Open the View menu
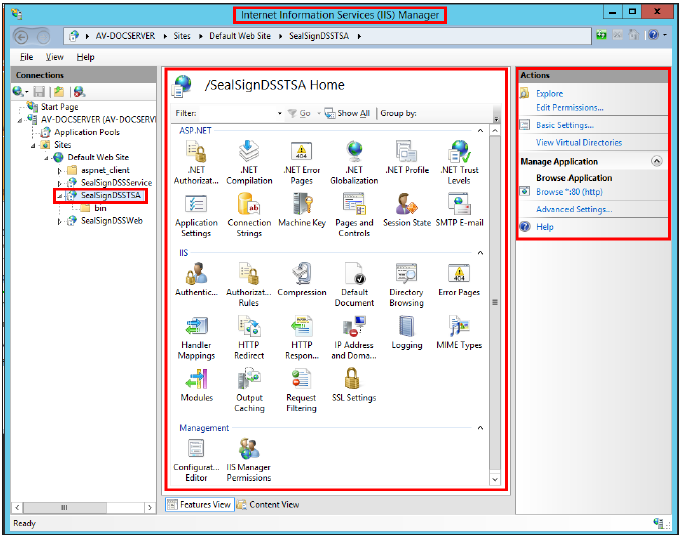 (55, 57)
